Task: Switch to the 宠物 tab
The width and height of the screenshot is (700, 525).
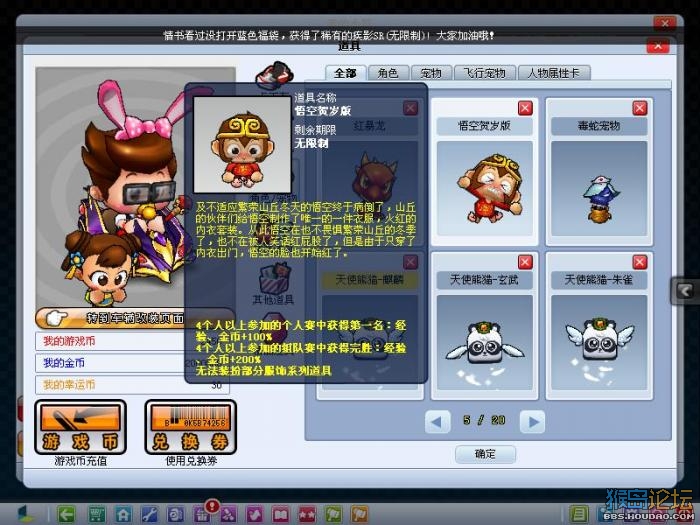Action: pyautogui.click(x=430, y=73)
